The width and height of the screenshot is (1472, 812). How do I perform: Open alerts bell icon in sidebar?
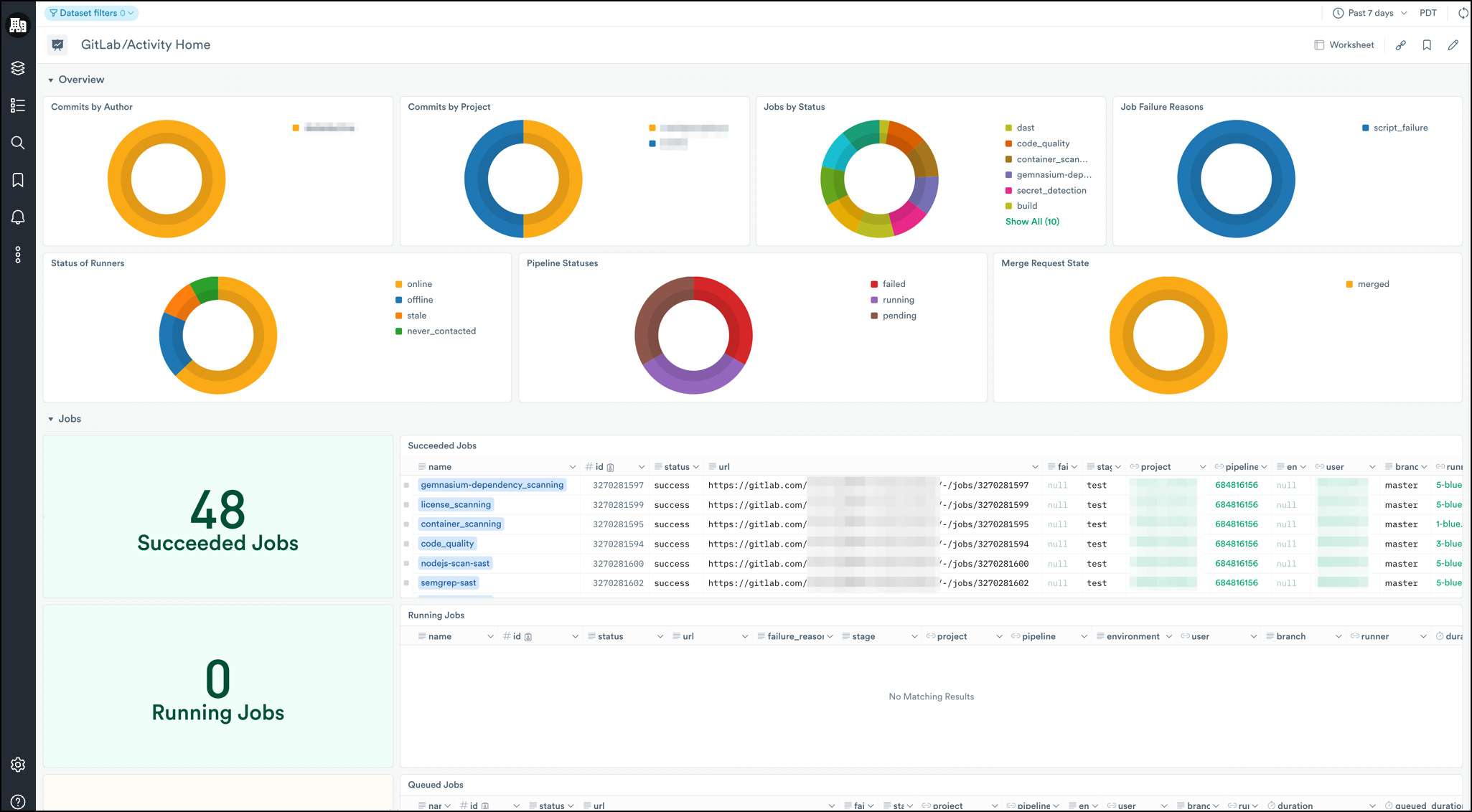(18, 217)
